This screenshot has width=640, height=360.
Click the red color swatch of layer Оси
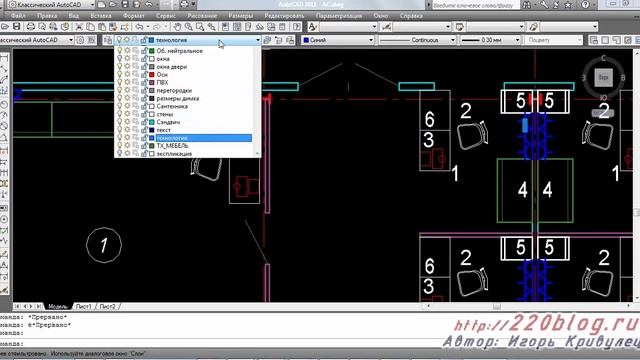[x=152, y=75]
